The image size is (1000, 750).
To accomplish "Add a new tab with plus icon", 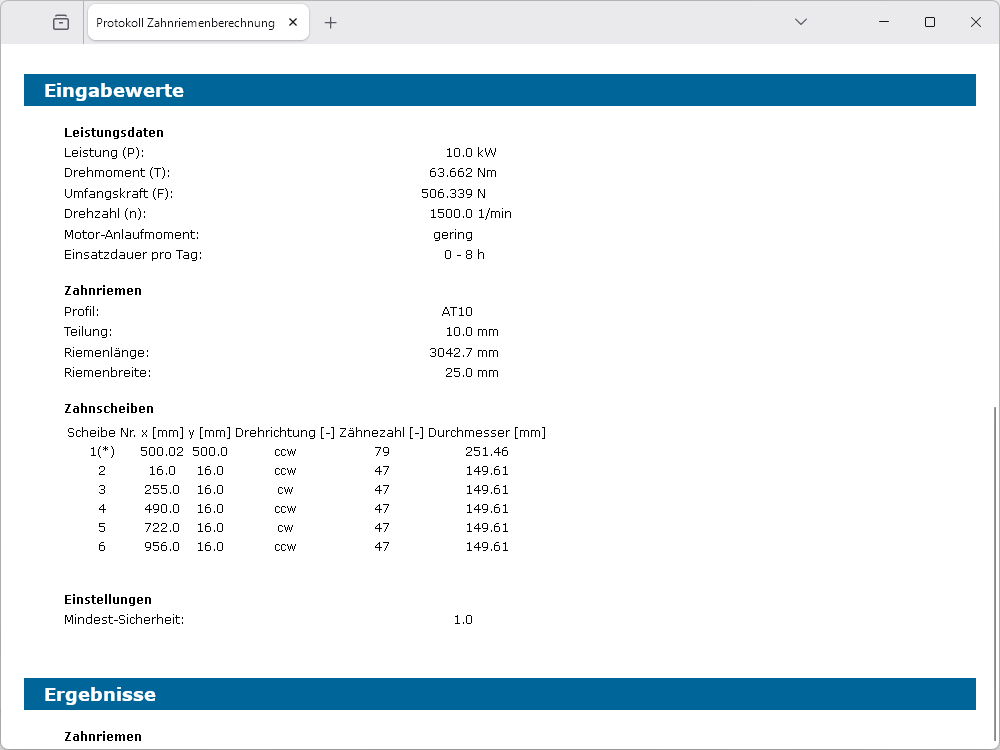I will pyautogui.click(x=331, y=22).
